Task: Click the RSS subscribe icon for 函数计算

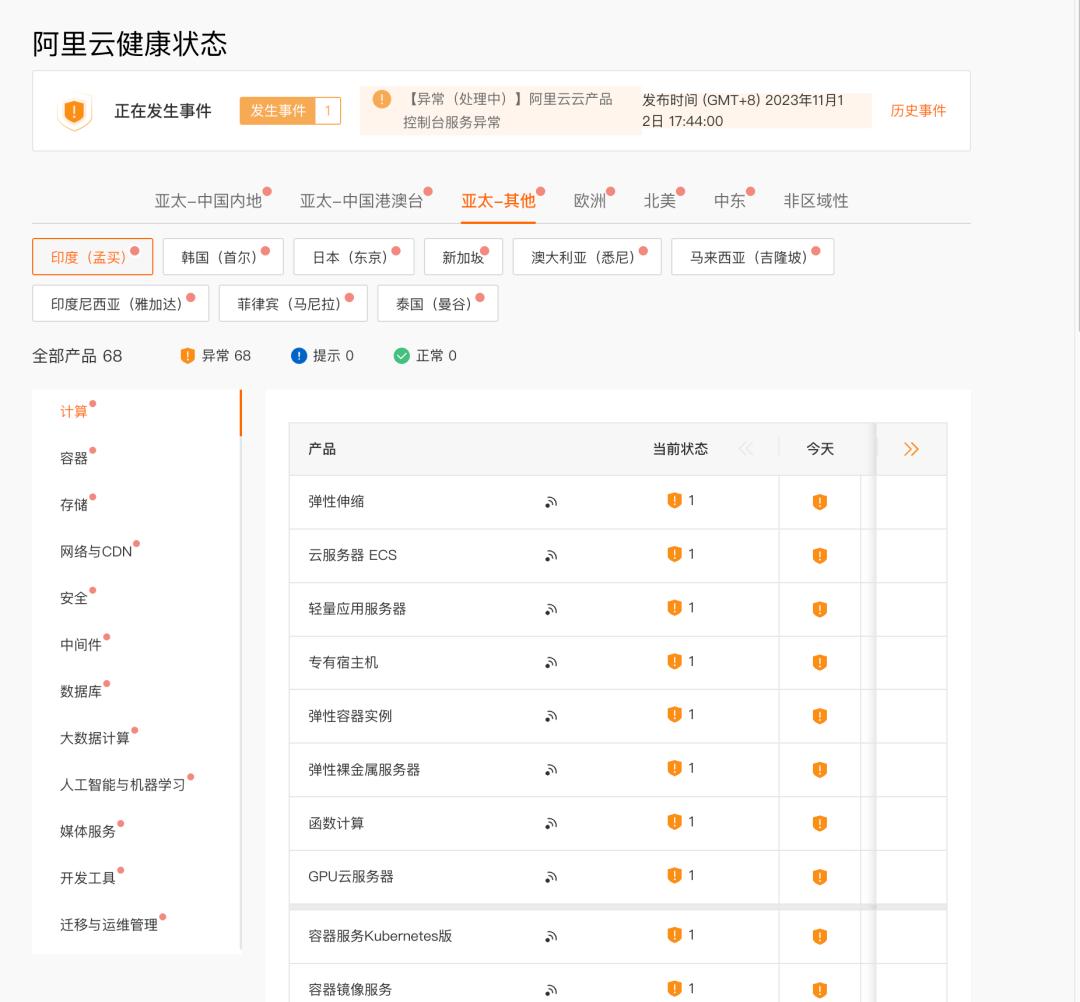Action: click(551, 824)
